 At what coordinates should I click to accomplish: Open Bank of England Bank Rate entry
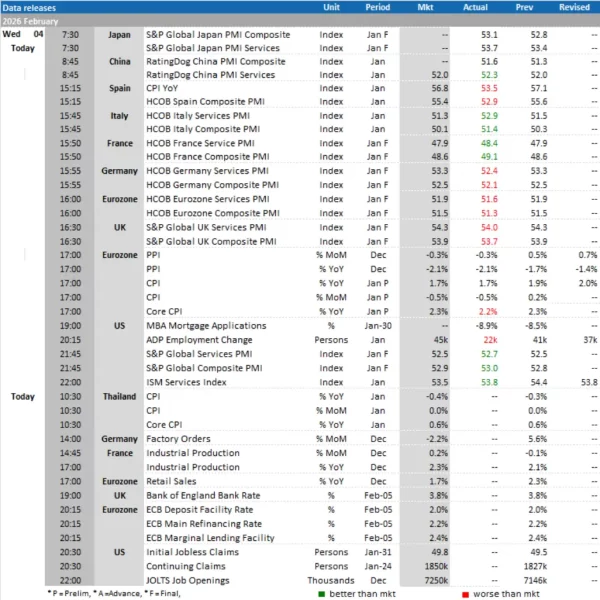(x=199, y=493)
